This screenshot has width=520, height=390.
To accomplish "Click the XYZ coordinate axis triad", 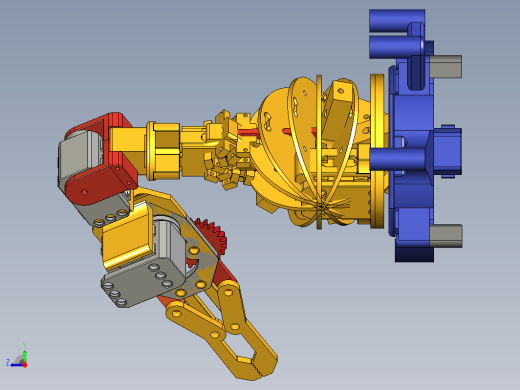I will coord(17,356).
